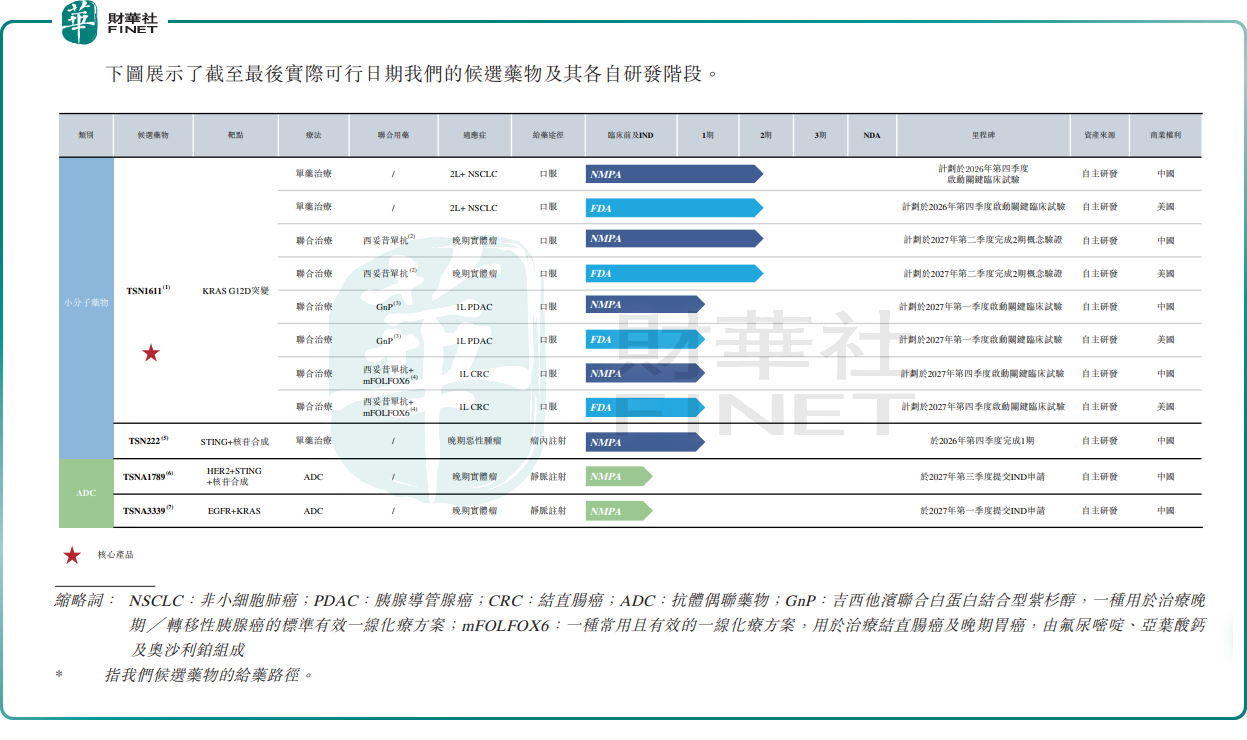Click the 縮略詞 abbreviations heading
This screenshot has width=1247, height=740.
point(86,601)
